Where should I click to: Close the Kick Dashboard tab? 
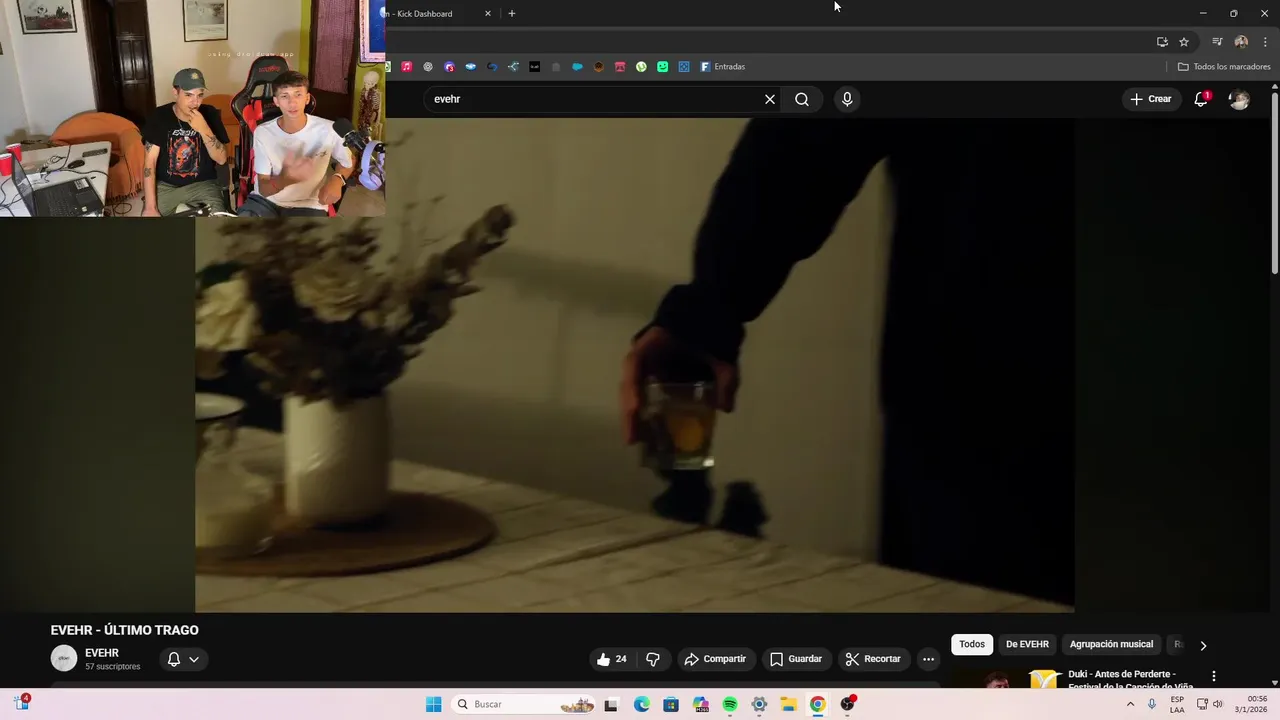click(488, 13)
